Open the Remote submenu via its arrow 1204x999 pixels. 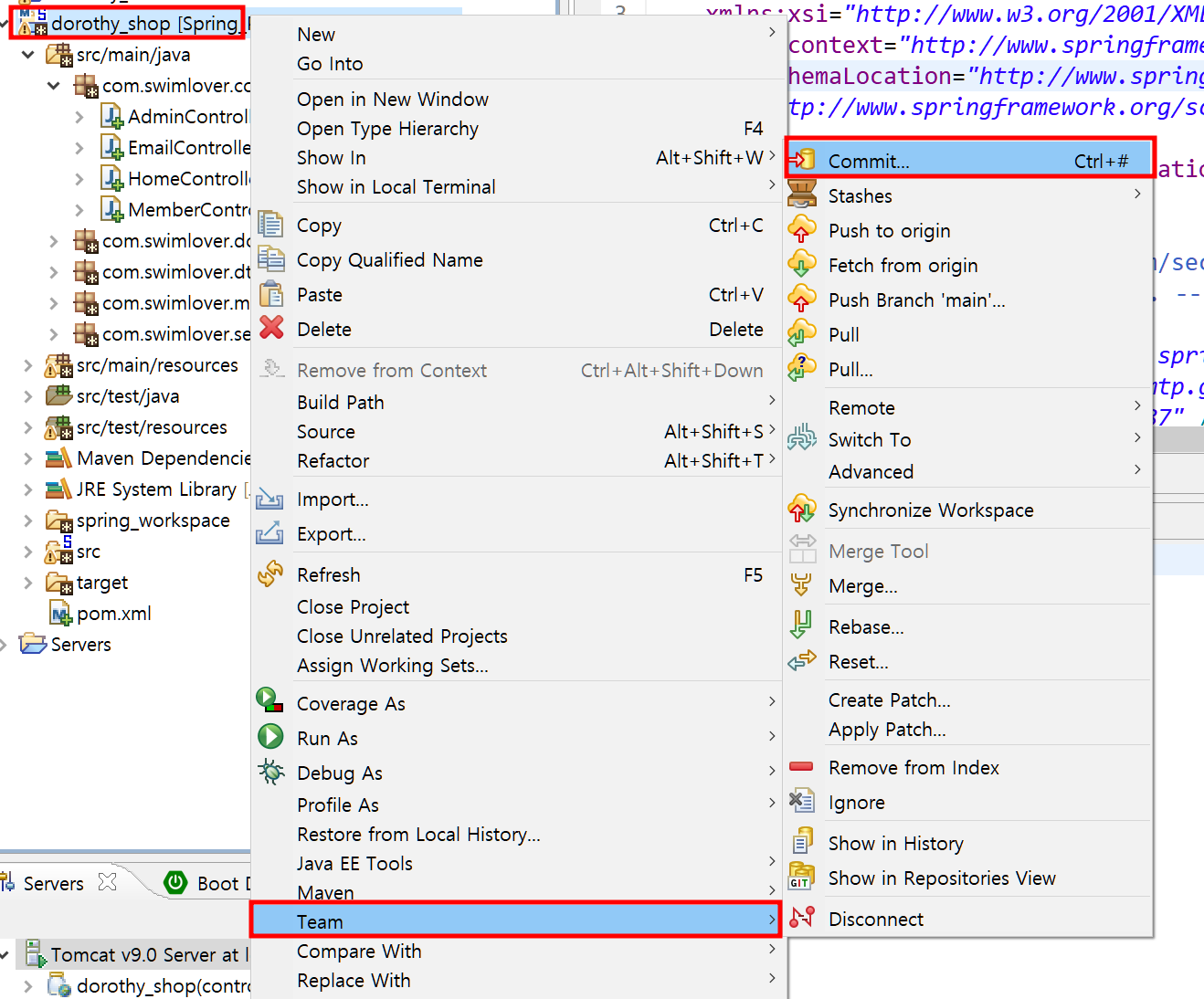coord(1138,407)
